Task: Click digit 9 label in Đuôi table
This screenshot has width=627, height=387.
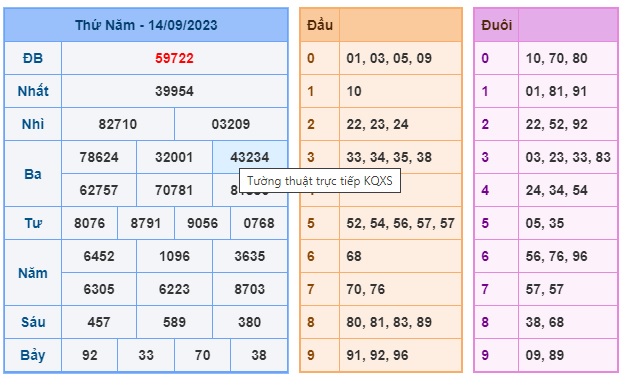Action: [485, 355]
